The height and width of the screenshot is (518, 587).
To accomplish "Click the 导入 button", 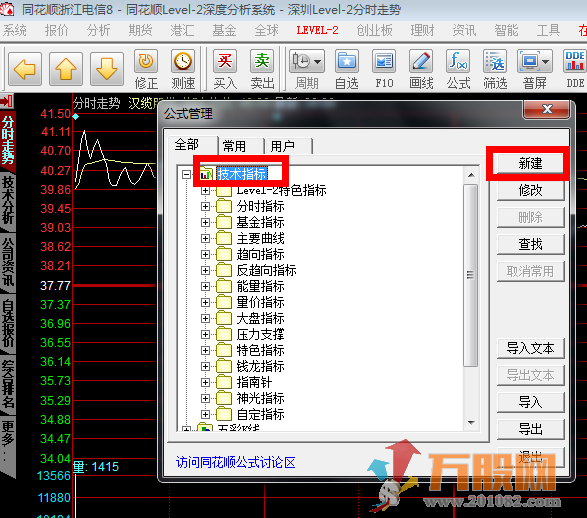I will [x=530, y=402].
